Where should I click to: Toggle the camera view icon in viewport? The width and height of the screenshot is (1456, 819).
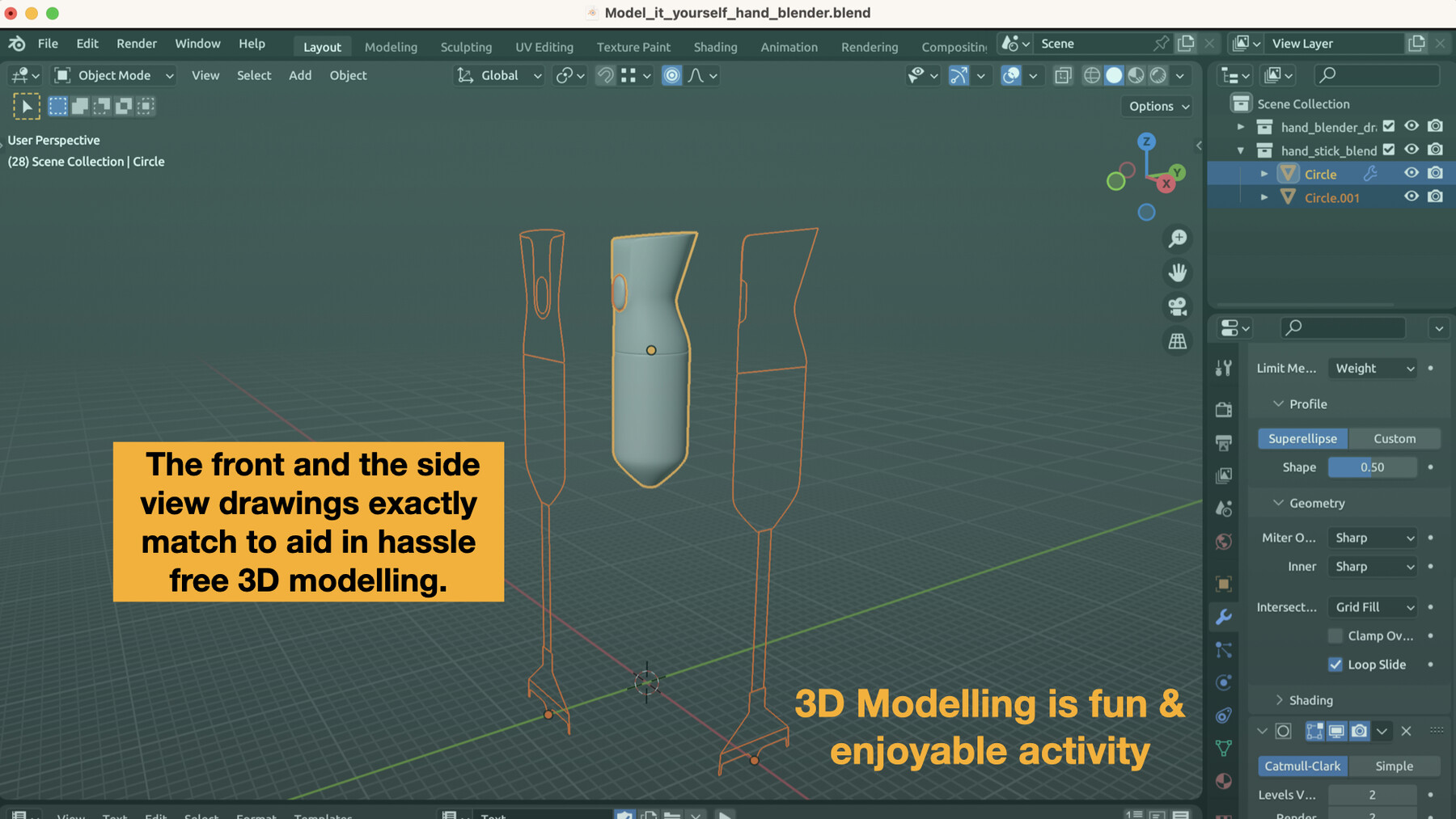pos(1178,306)
